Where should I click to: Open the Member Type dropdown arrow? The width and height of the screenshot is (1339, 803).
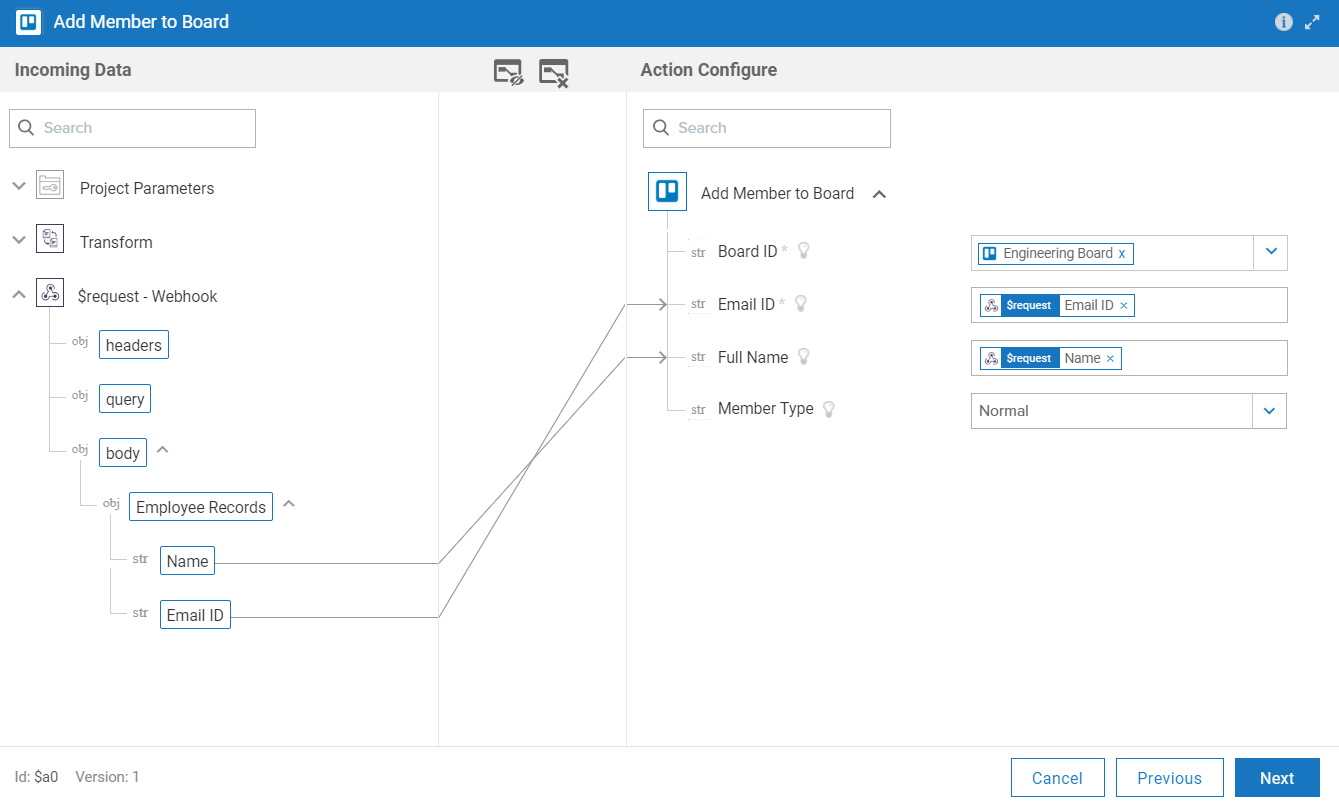click(1269, 411)
